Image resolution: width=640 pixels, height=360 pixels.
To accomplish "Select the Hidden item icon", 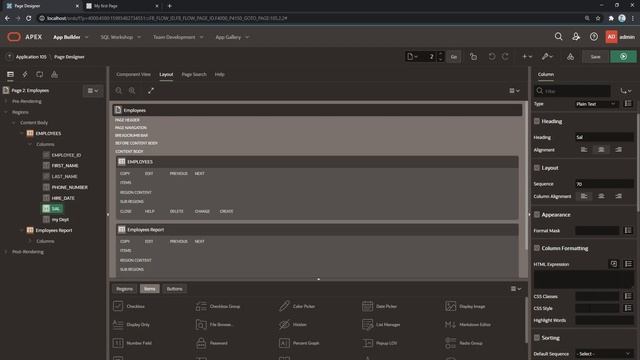I will pos(284,324).
